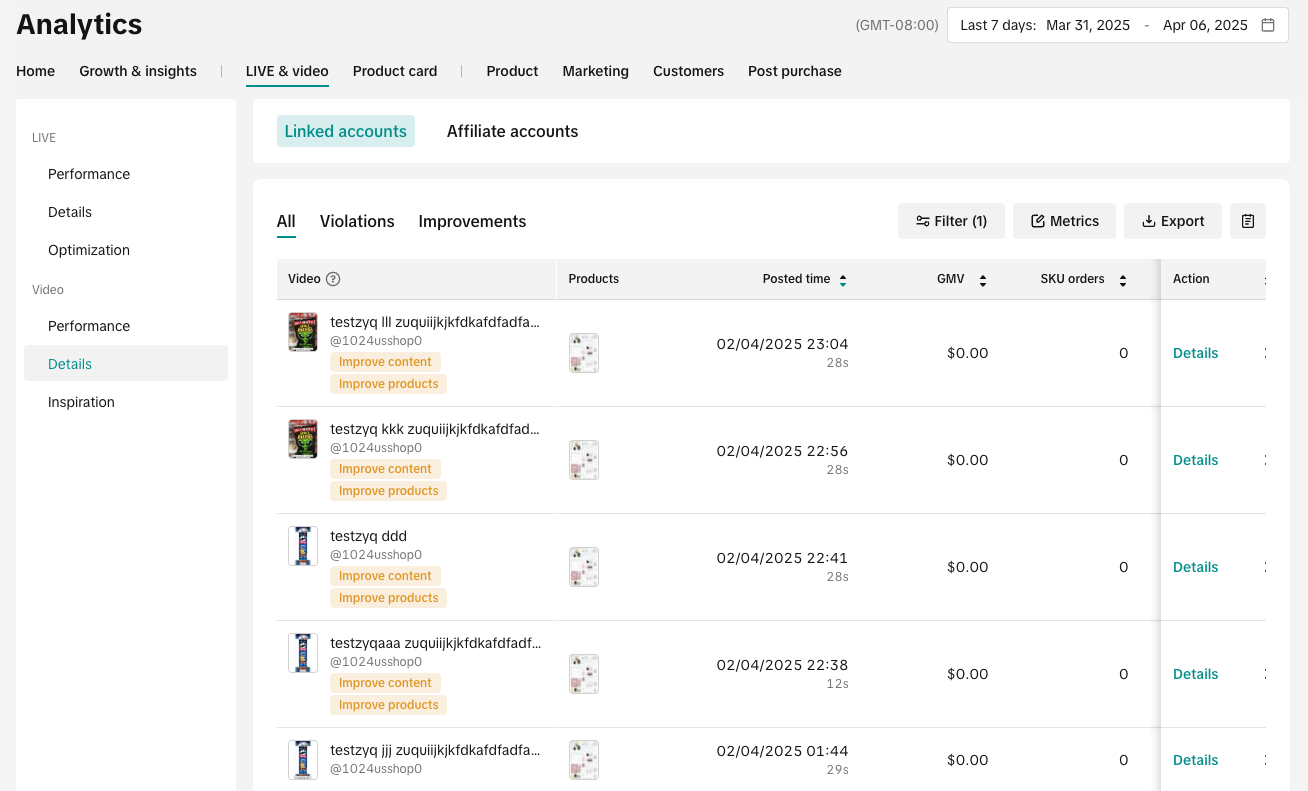
Task: Open the calendar icon in date range picker
Action: pos(1268,25)
